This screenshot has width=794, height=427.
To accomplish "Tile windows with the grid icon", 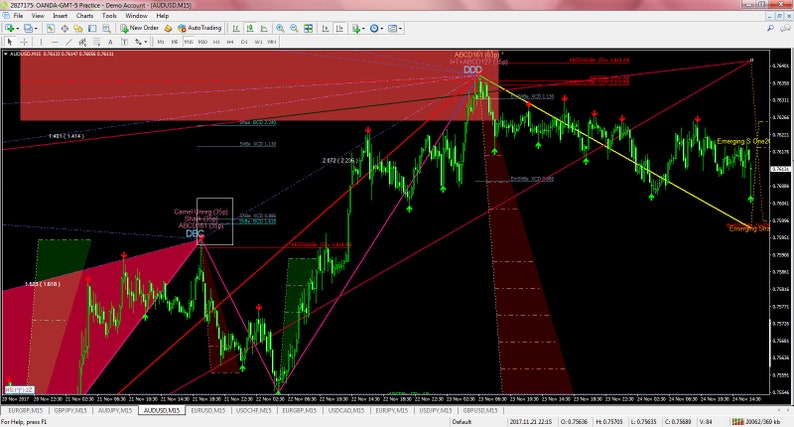I will pos(308,28).
